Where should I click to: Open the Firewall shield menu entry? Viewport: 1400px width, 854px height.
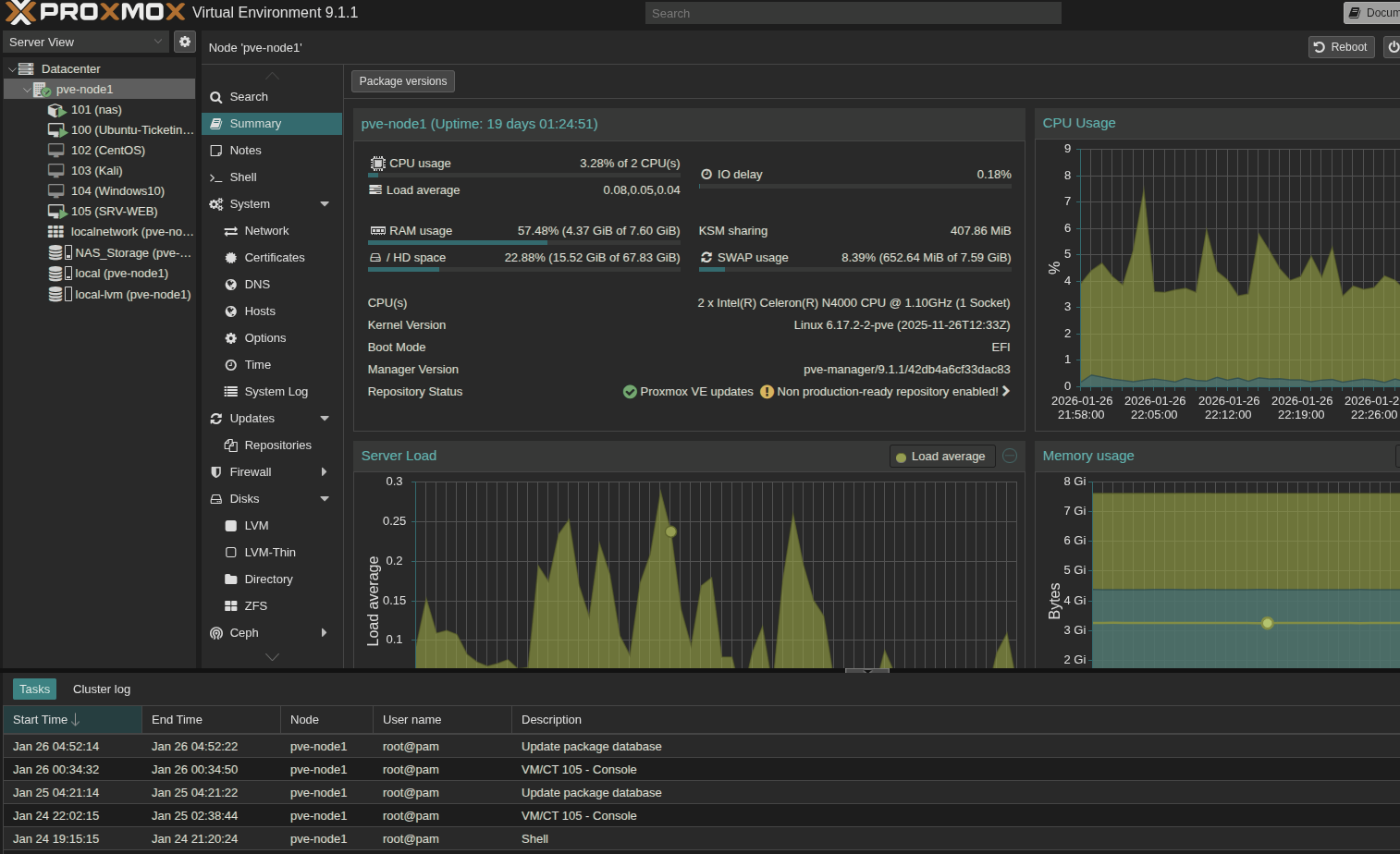(x=250, y=472)
